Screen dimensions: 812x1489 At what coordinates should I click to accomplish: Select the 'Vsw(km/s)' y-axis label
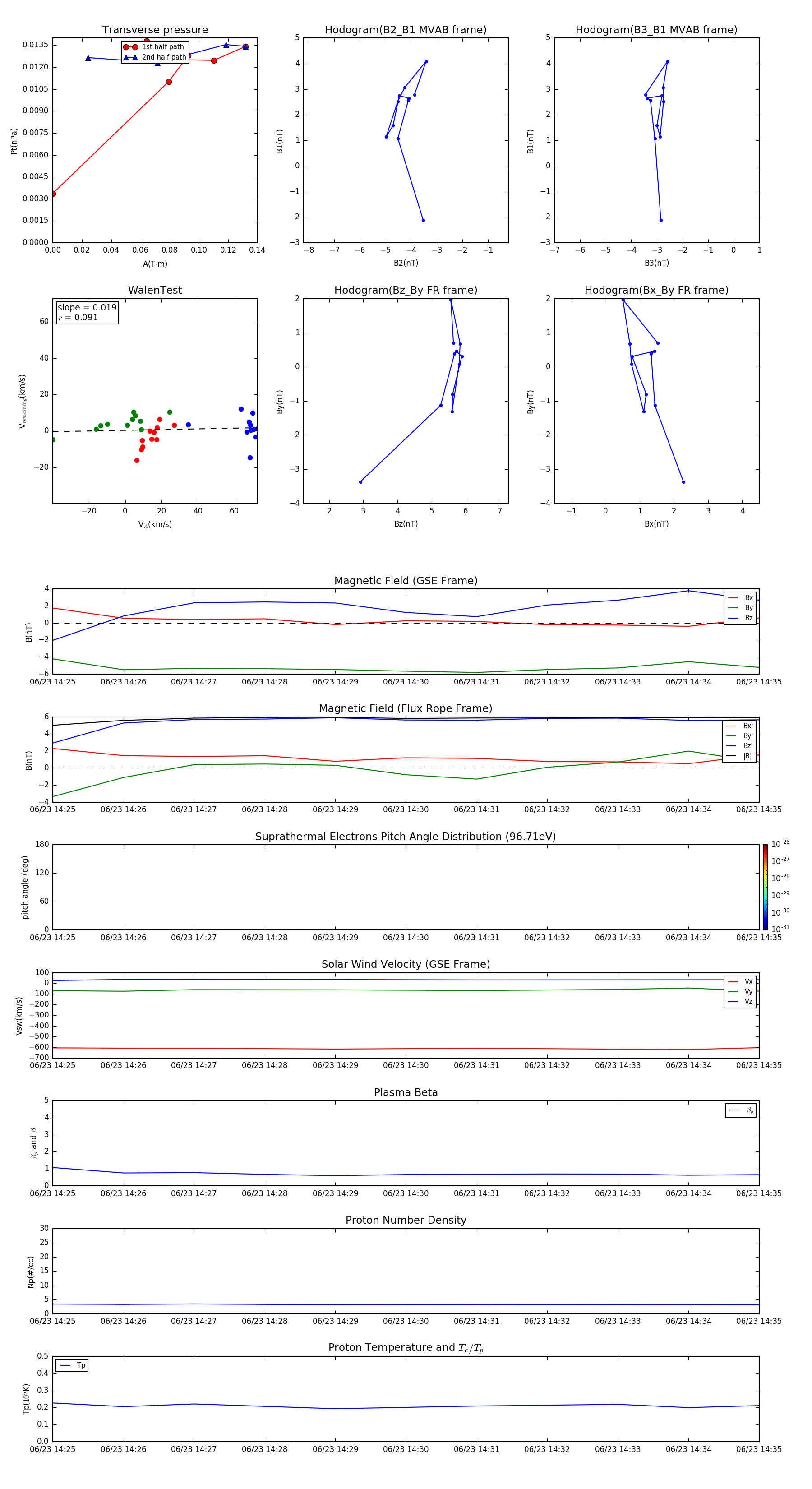[18, 1016]
